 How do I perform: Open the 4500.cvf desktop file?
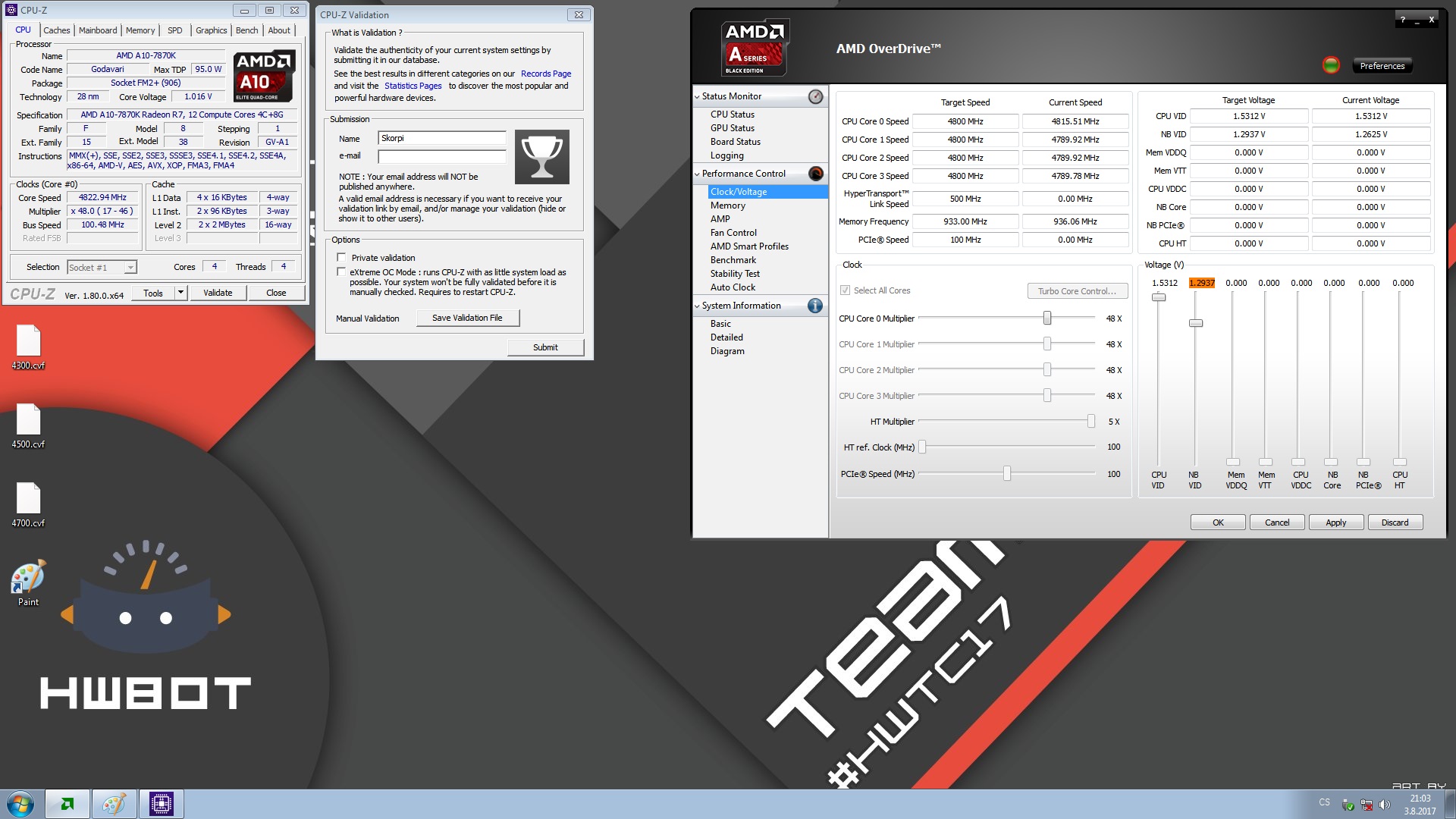28,426
